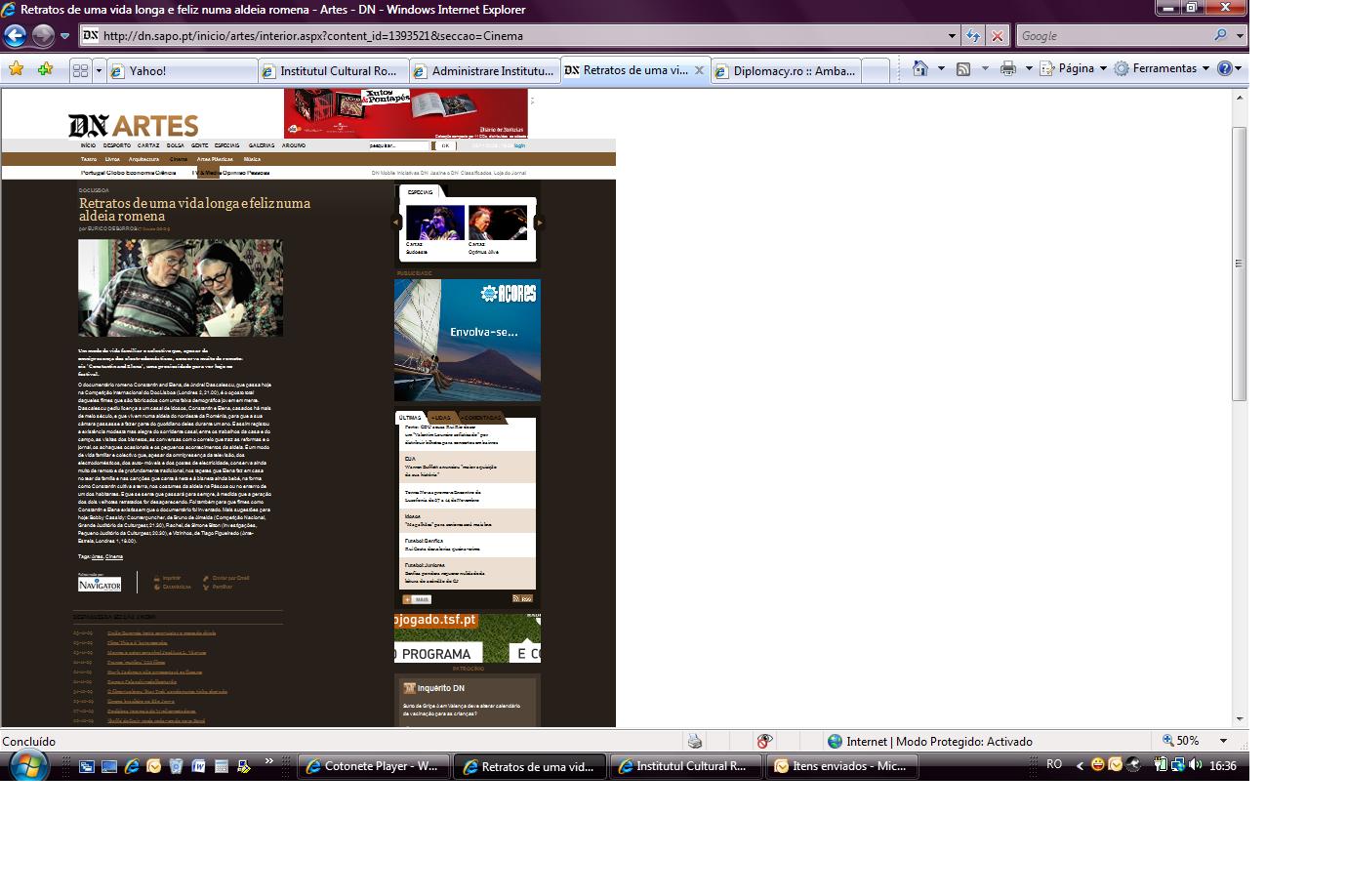The width and height of the screenshot is (1347, 896).
Task: Switch to the Diplomacy.ro :: Amba... tab
Action: click(x=787, y=70)
